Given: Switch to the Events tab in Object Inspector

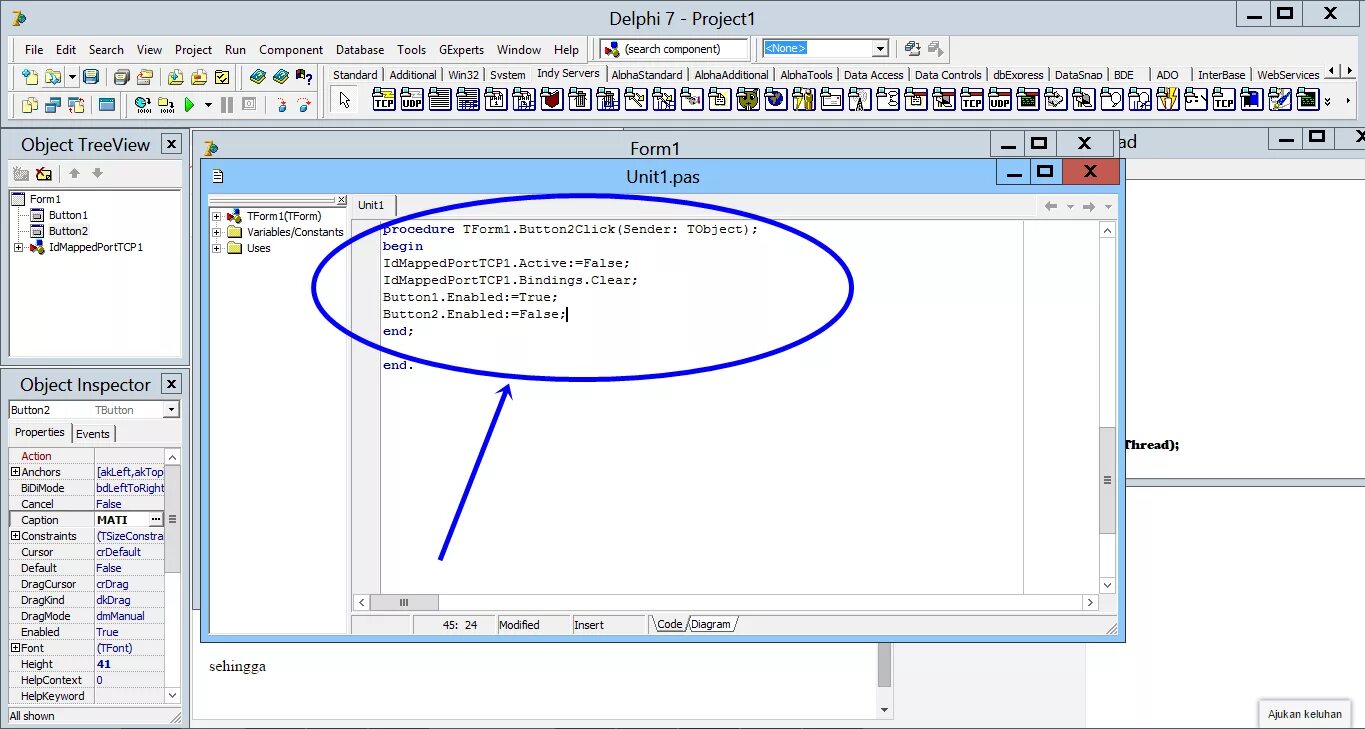Looking at the screenshot, I should coord(93,433).
